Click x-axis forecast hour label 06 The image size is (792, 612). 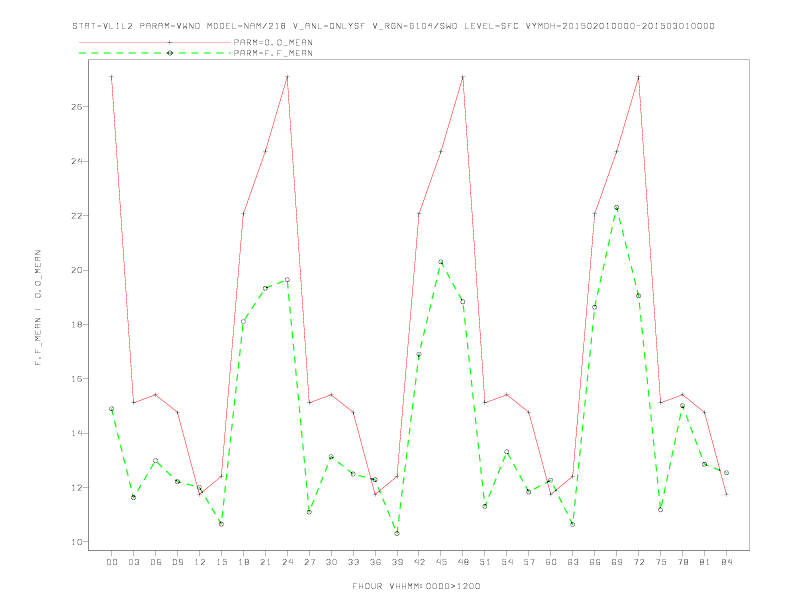(x=156, y=562)
